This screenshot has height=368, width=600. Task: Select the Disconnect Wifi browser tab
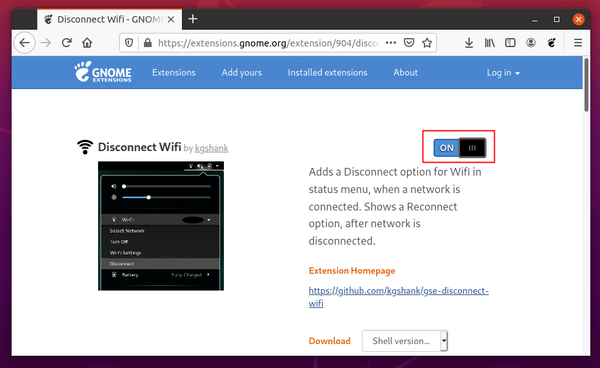click(109, 19)
